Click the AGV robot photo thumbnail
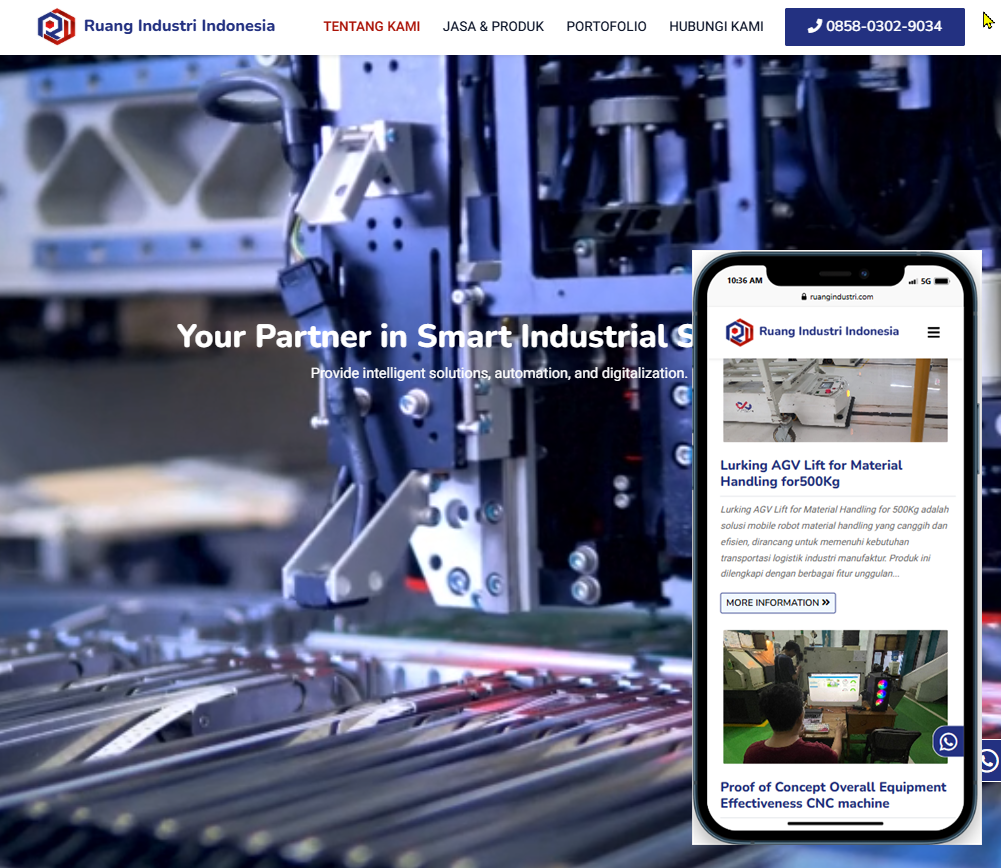 [x=835, y=398]
